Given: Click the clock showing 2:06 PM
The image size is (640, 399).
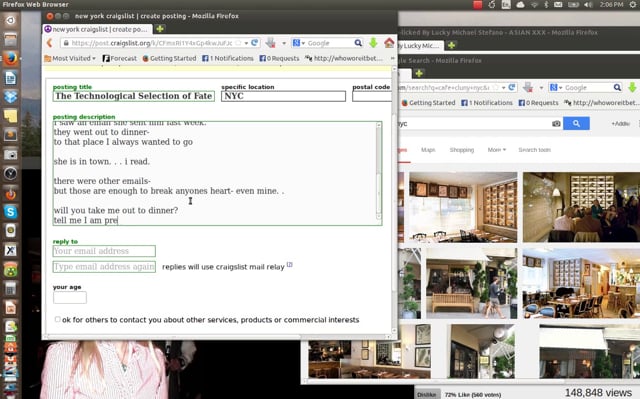Looking at the screenshot, I should pyautogui.click(x=611, y=4).
